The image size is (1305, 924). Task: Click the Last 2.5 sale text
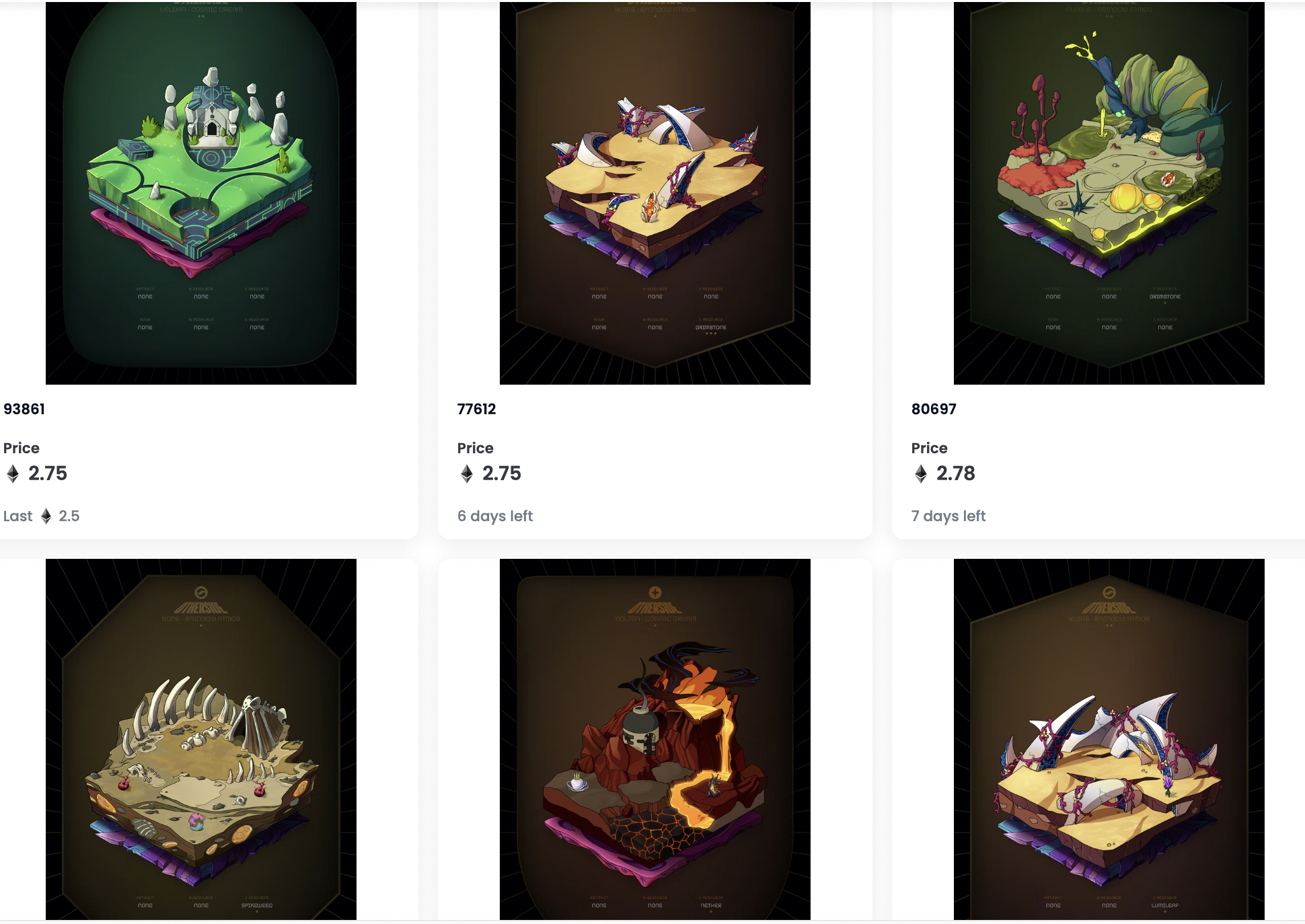tap(42, 516)
